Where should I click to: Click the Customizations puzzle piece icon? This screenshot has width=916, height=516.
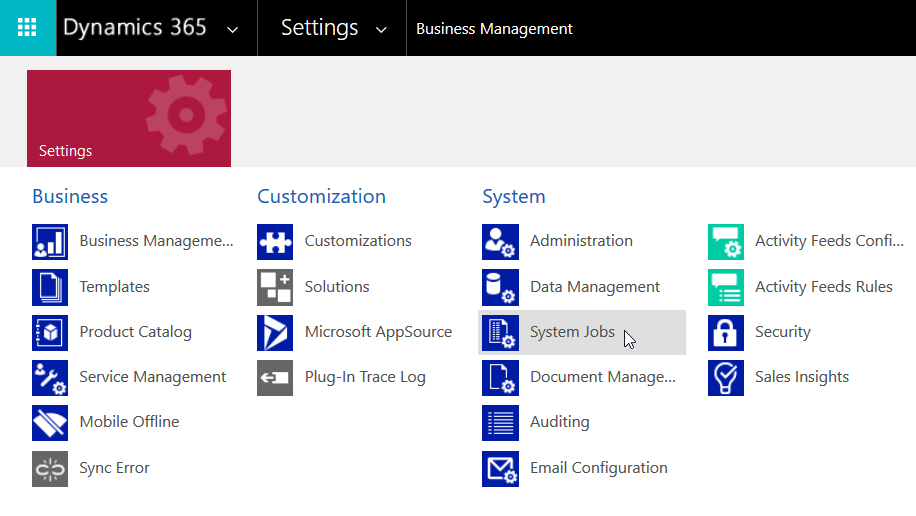click(x=275, y=242)
